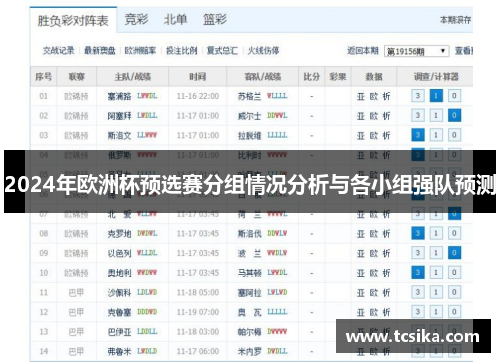Click away team 帕尔梅 in row 13
Viewport: 500px width, 362px height.
pyautogui.click(x=249, y=332)
